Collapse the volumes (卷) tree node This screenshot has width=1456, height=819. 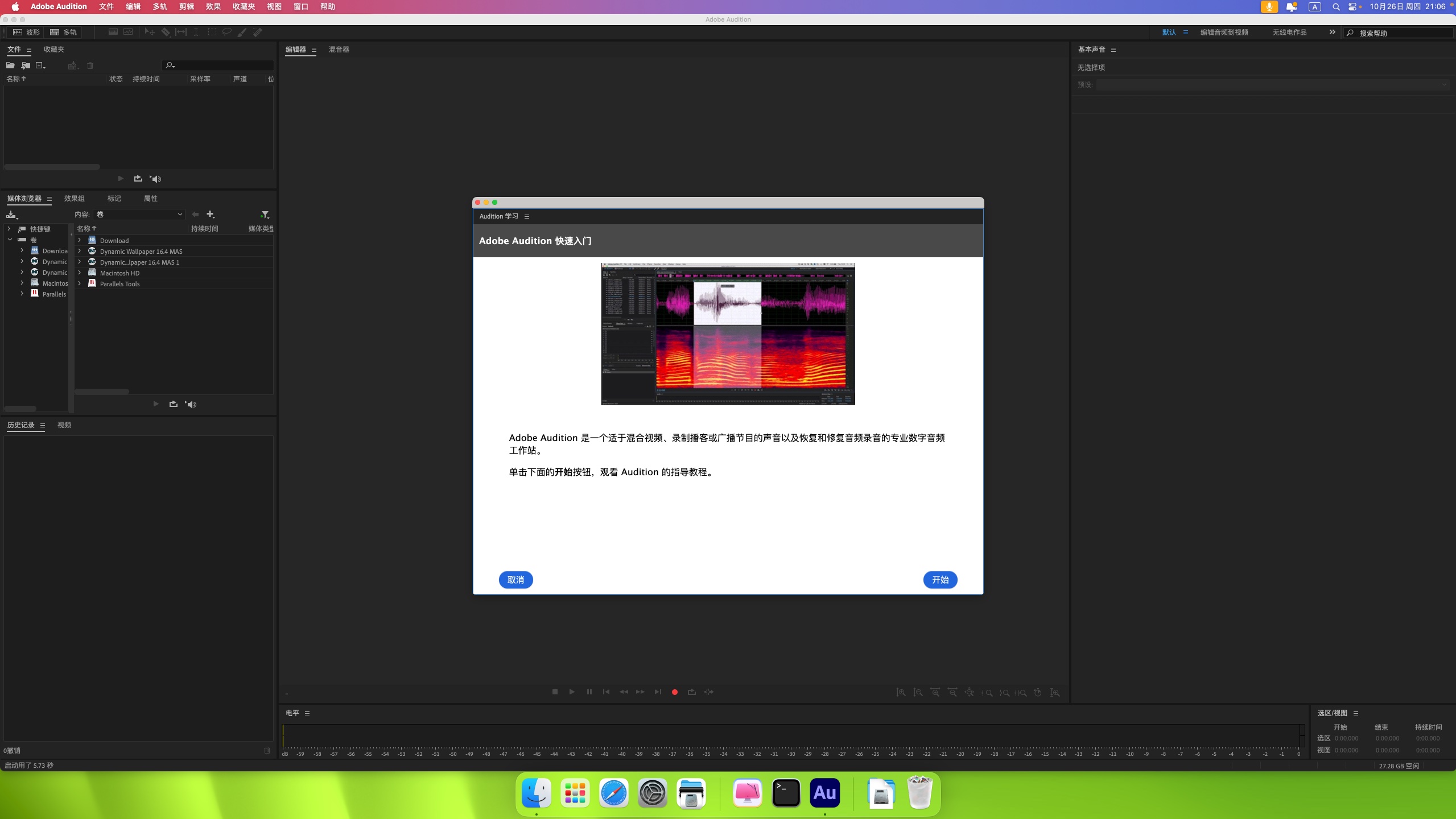pos(9,240)
